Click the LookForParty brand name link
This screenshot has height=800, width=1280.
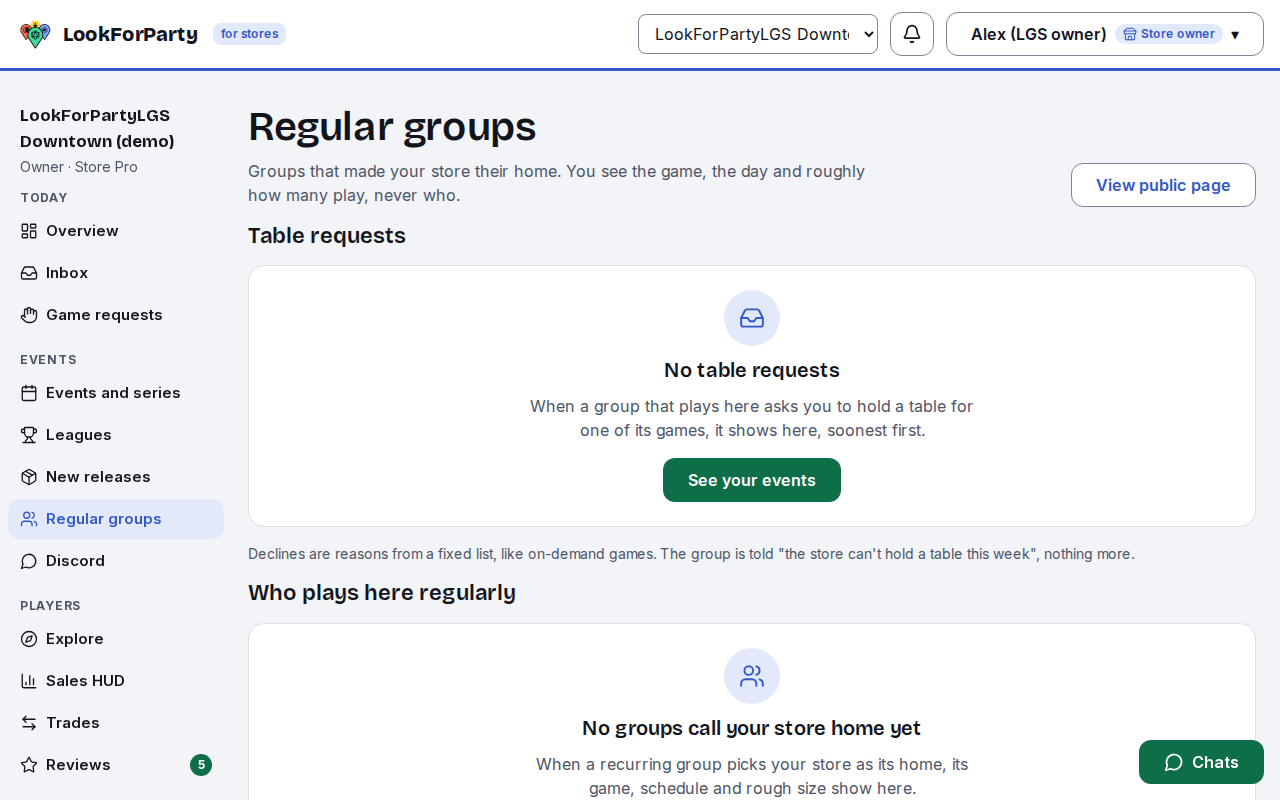(x=130, y=34)
